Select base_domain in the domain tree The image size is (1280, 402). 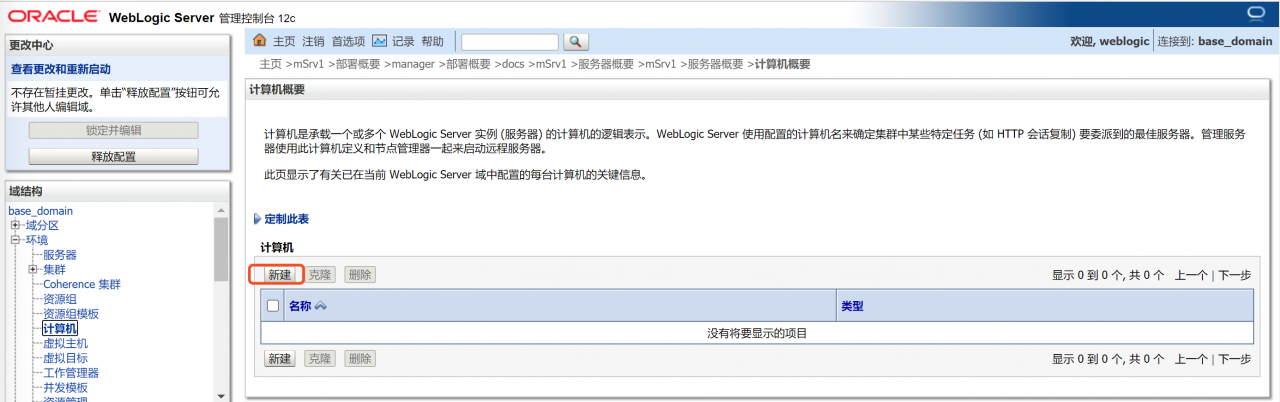coord(41,211)
